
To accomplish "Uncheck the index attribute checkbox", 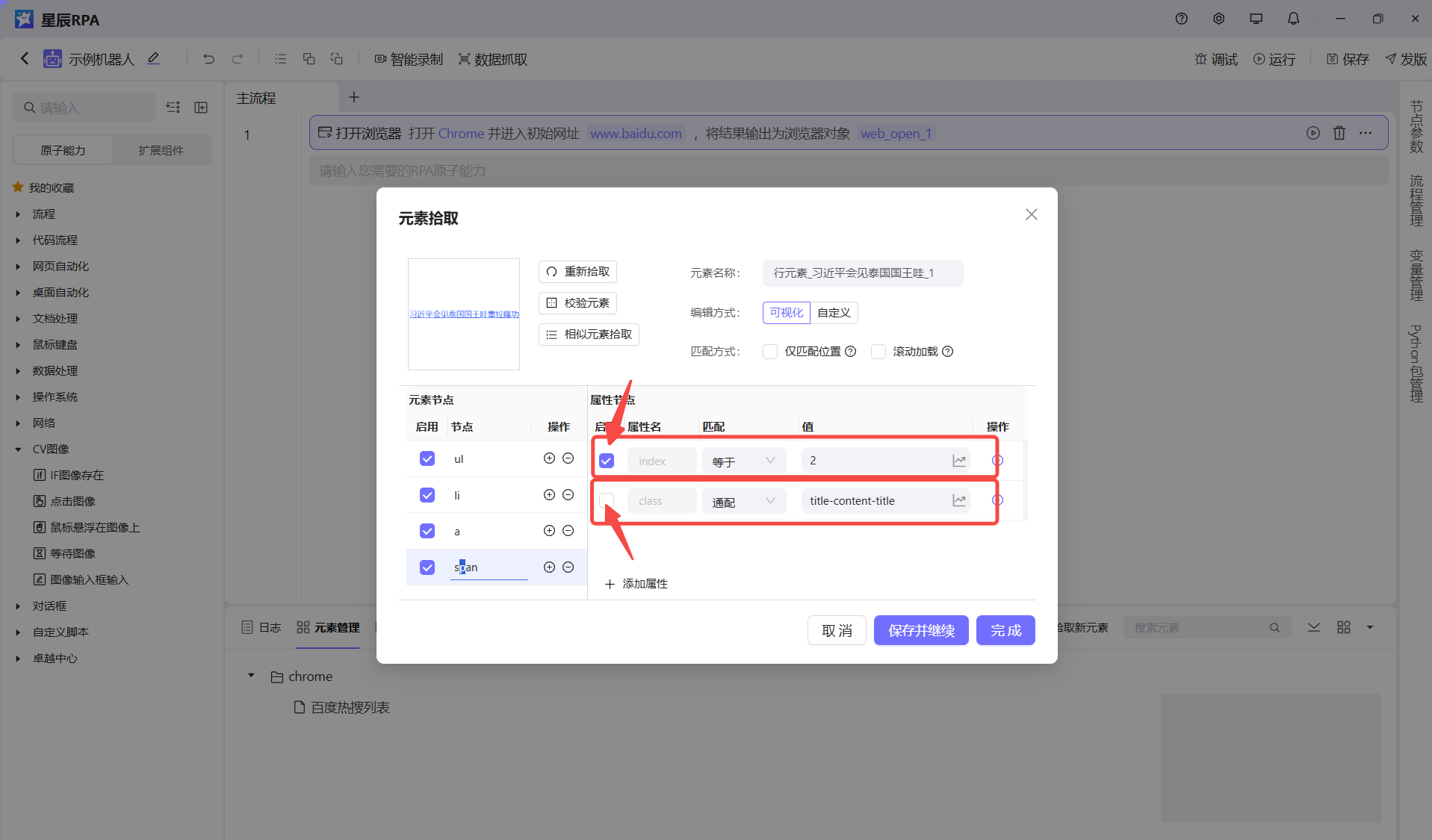I will [x=607, y=461].
